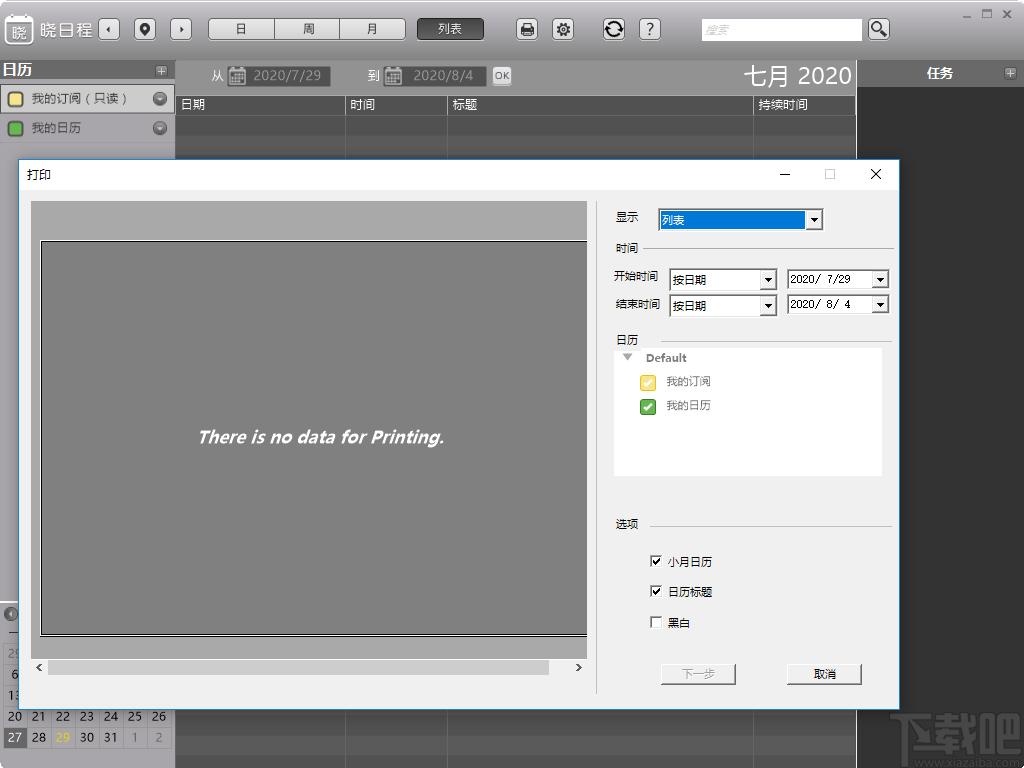Sort list by 标题 column header
This screenshot has width=1024, height=768.
[600, 104]
